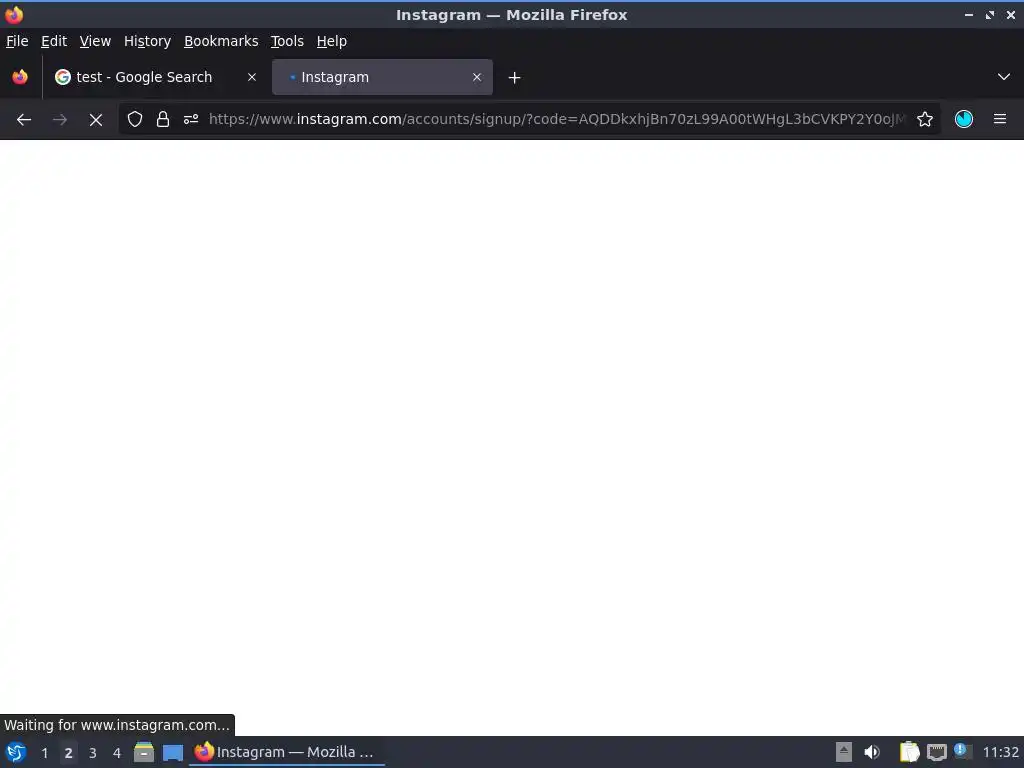Bookmark this page with the star

925,120
